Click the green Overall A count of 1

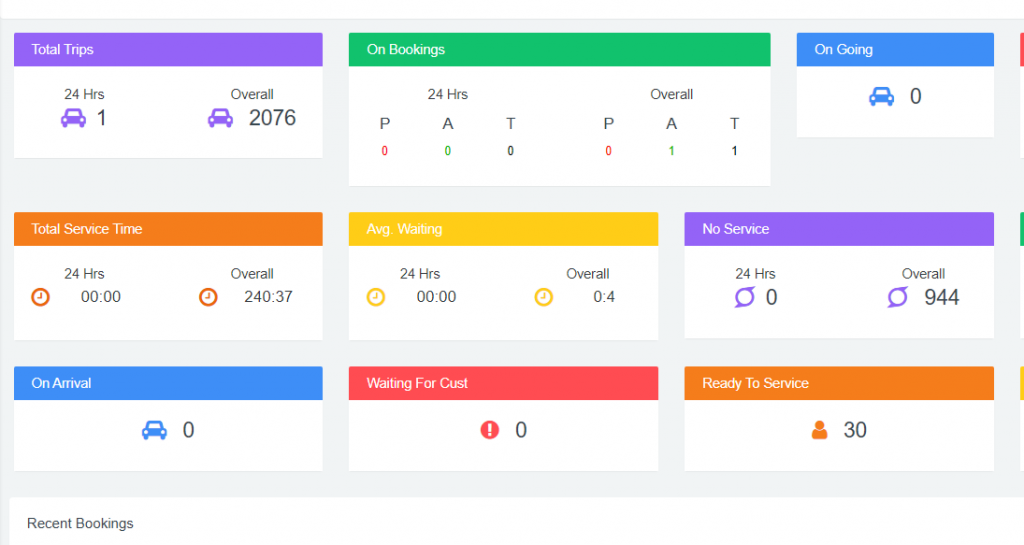672,151
